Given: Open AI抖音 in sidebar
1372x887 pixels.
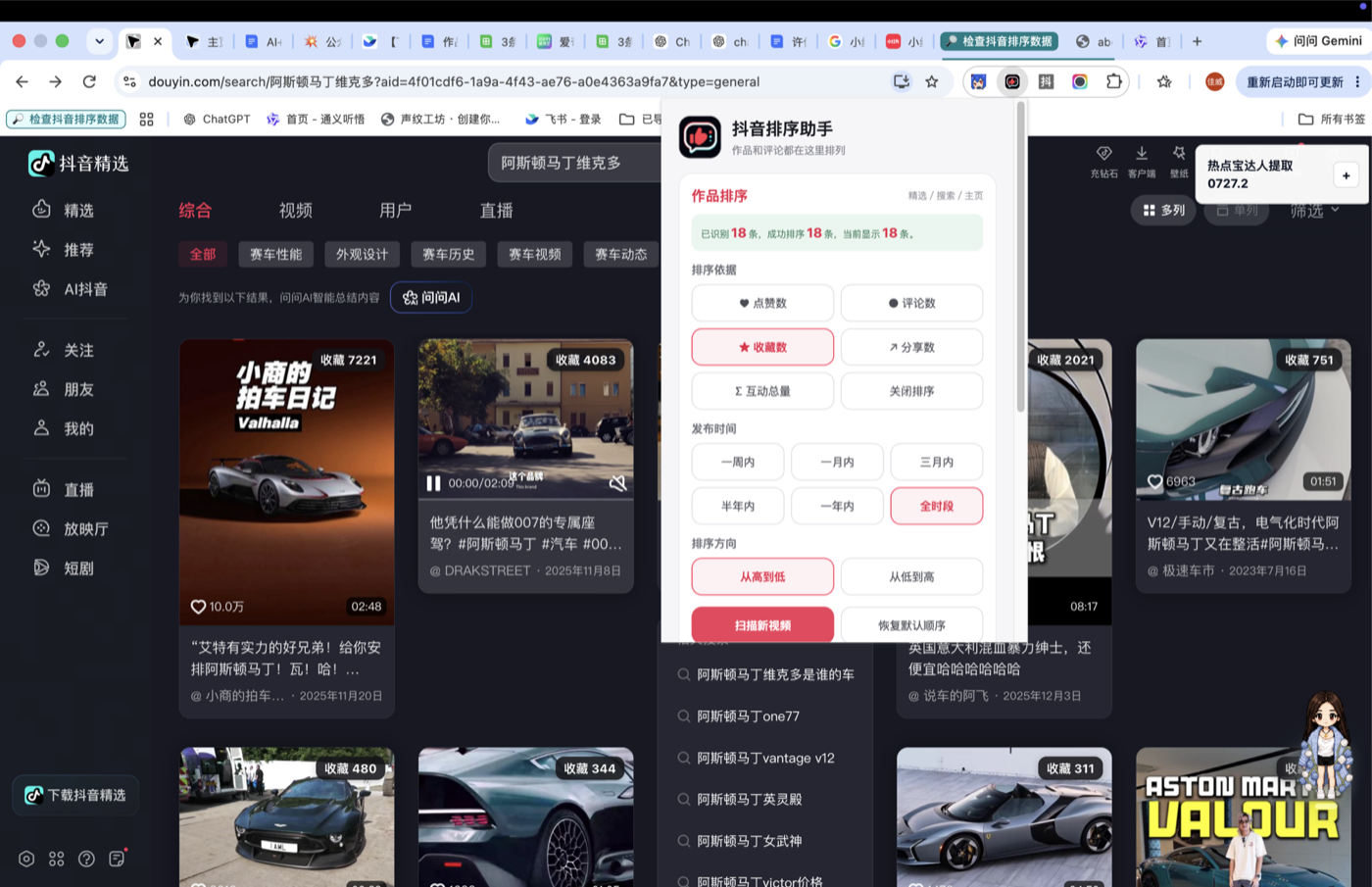Looking at the screenshot, I should (x=71, y=289).
